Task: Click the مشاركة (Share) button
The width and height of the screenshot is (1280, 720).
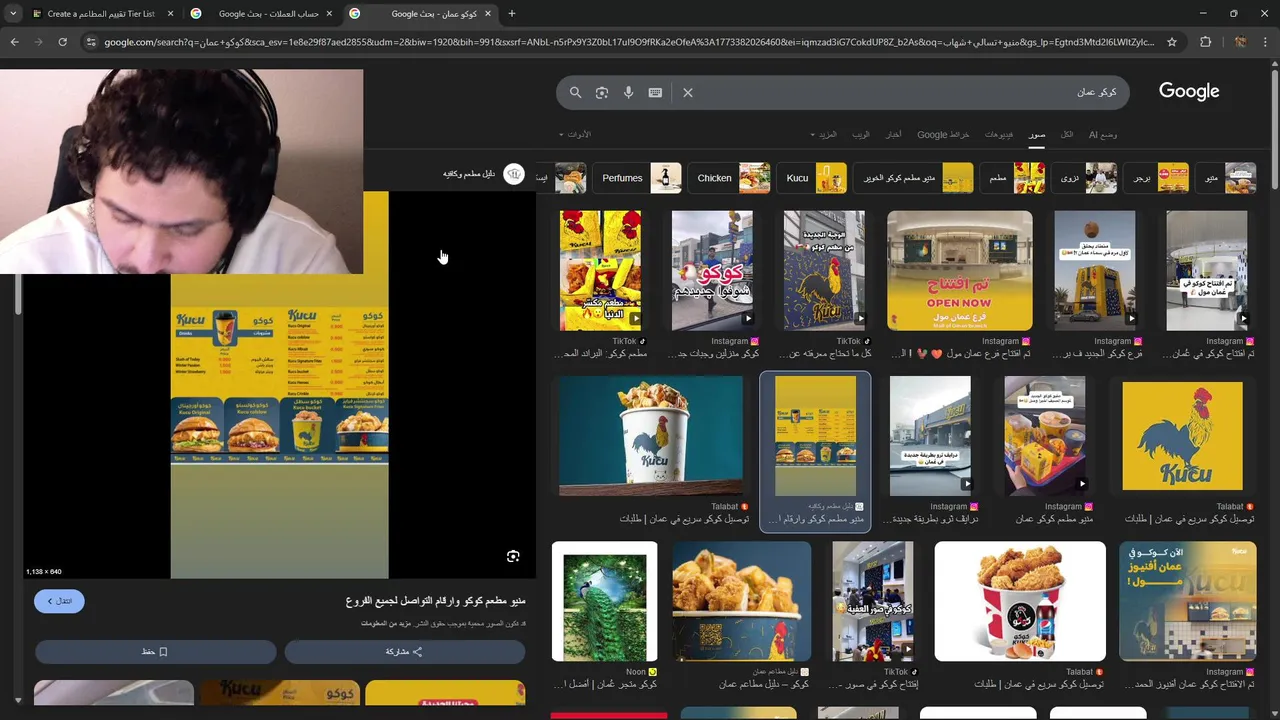Action: coord(404,651)
